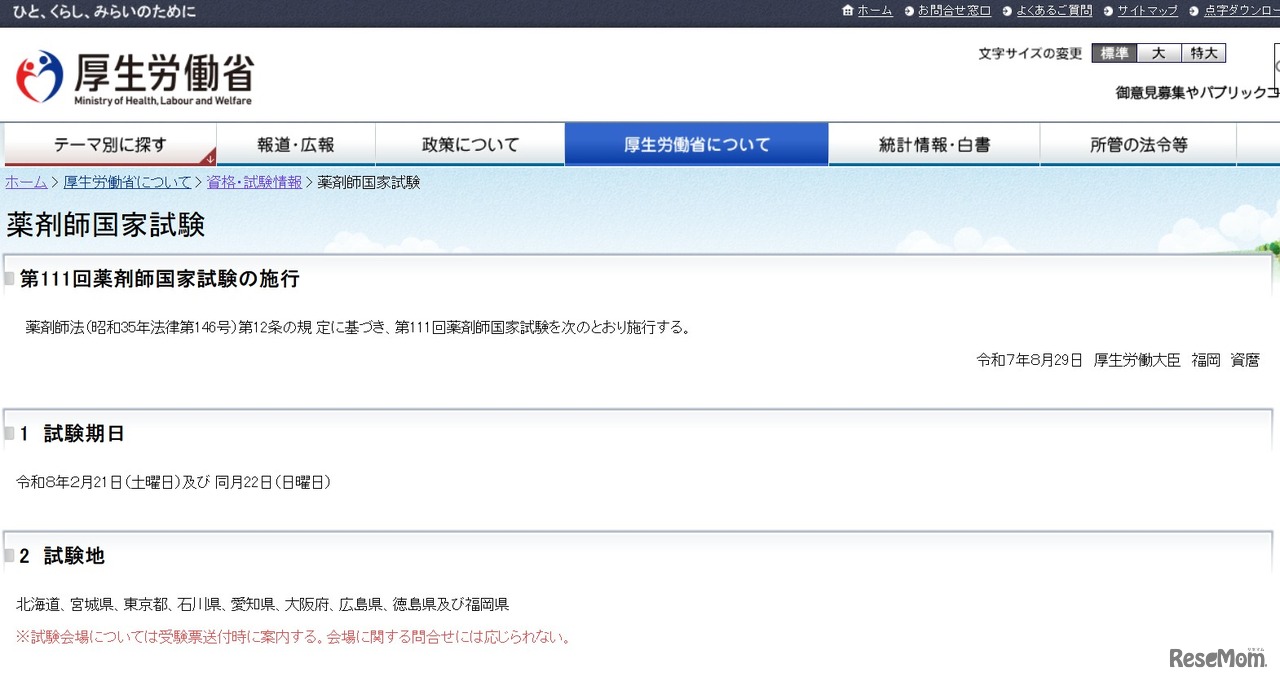Open the 報道・広報 tab
Screen dimensions: 1280x681
(296, 143)
